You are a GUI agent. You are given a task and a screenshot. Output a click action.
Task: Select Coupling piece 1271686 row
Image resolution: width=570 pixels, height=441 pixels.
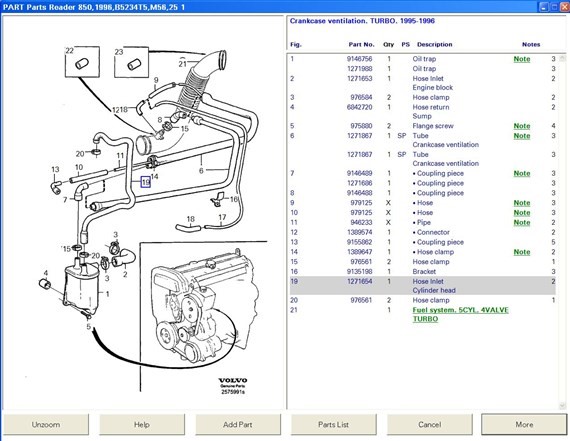pos(423,183)
